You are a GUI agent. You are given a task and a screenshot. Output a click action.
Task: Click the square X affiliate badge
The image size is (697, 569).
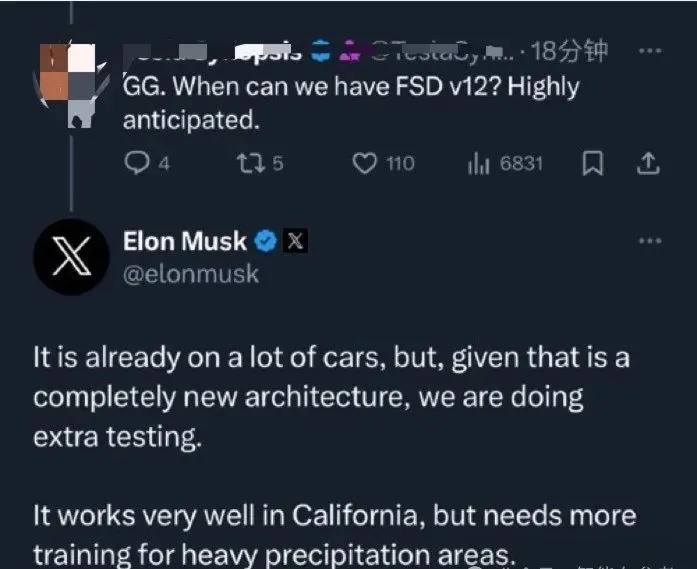pyautogui.click(x=296, y=241)
